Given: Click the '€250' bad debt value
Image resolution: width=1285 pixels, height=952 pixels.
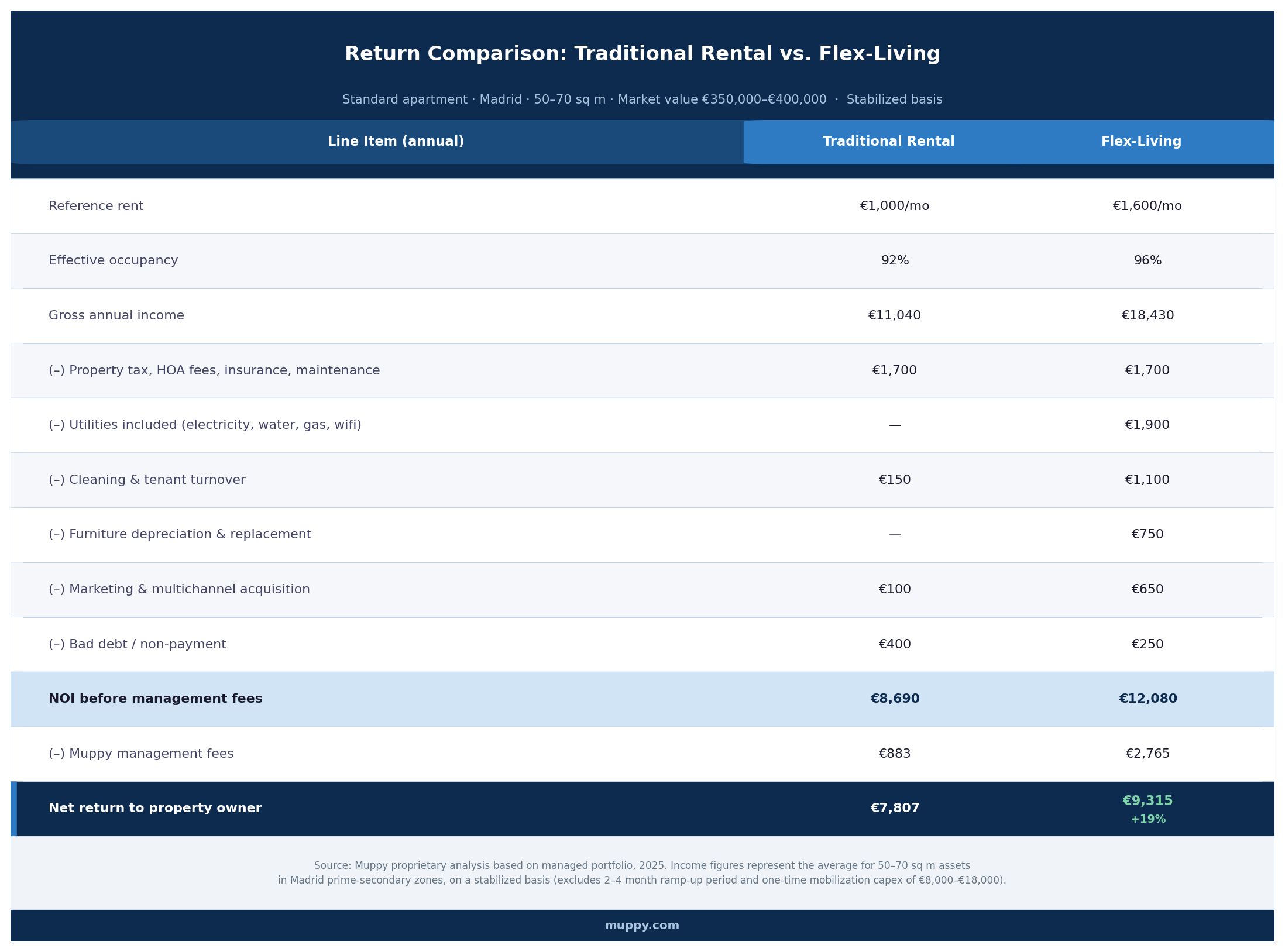Looking at the screenshot, I should 1147,645.
